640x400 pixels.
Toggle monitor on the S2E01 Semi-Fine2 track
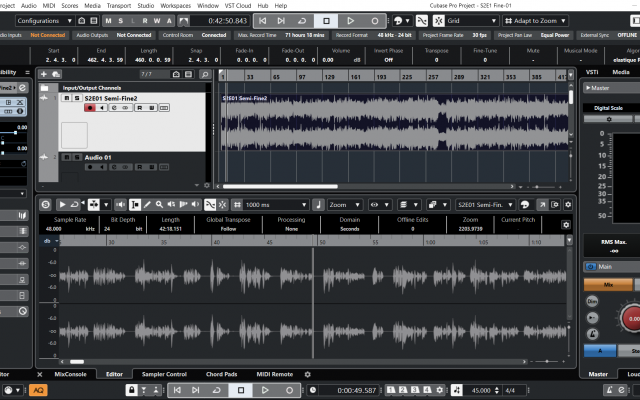coord(102,108)
